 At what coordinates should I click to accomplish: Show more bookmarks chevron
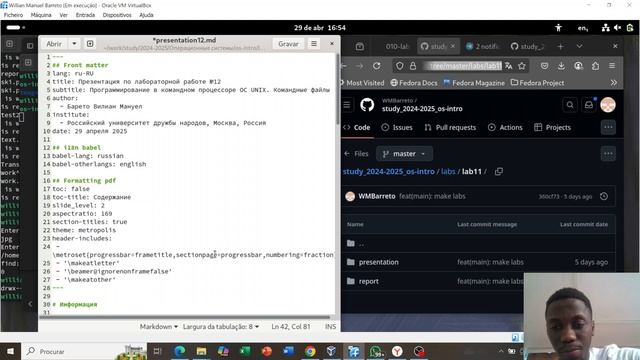pyautogui.click(x=613, y=82)
